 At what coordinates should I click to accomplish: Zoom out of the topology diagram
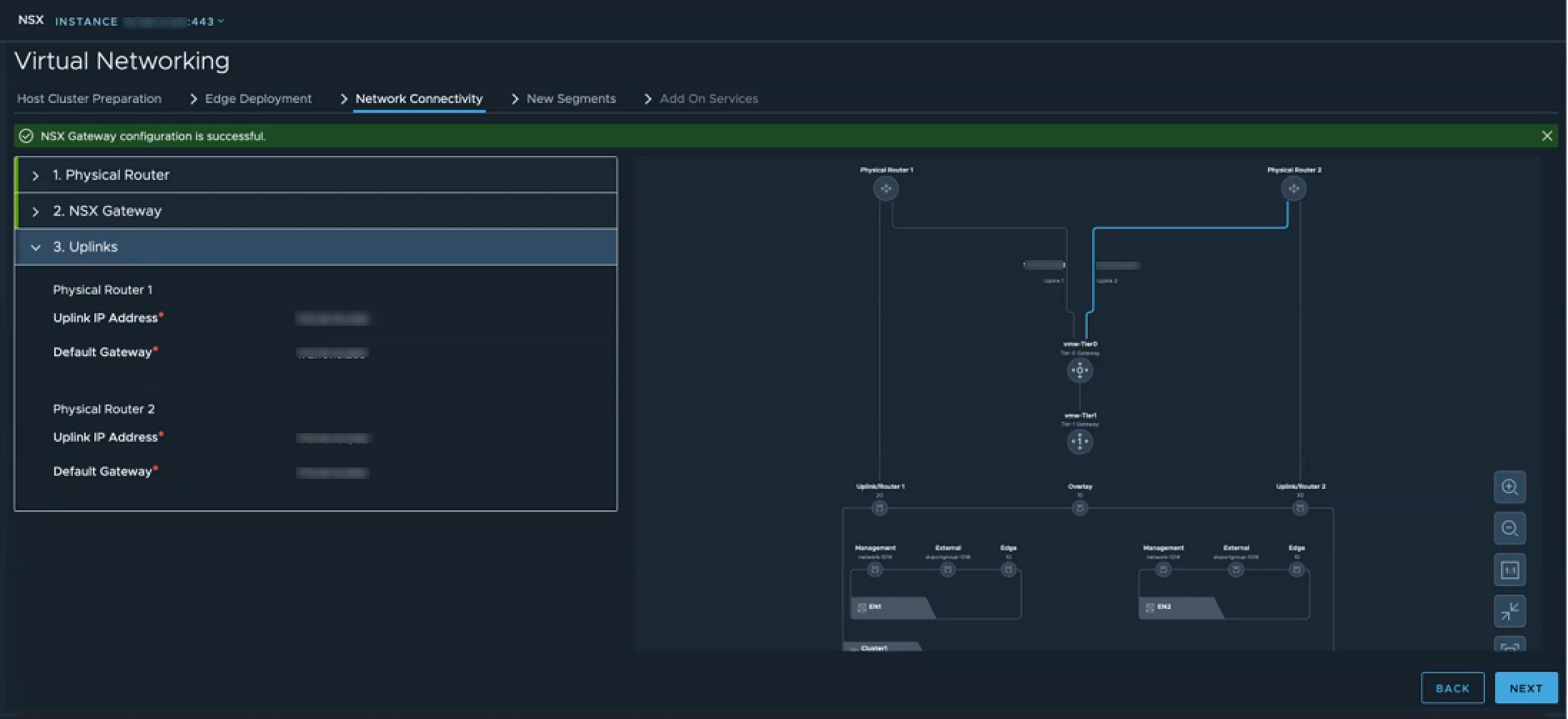coord(1509,528)
